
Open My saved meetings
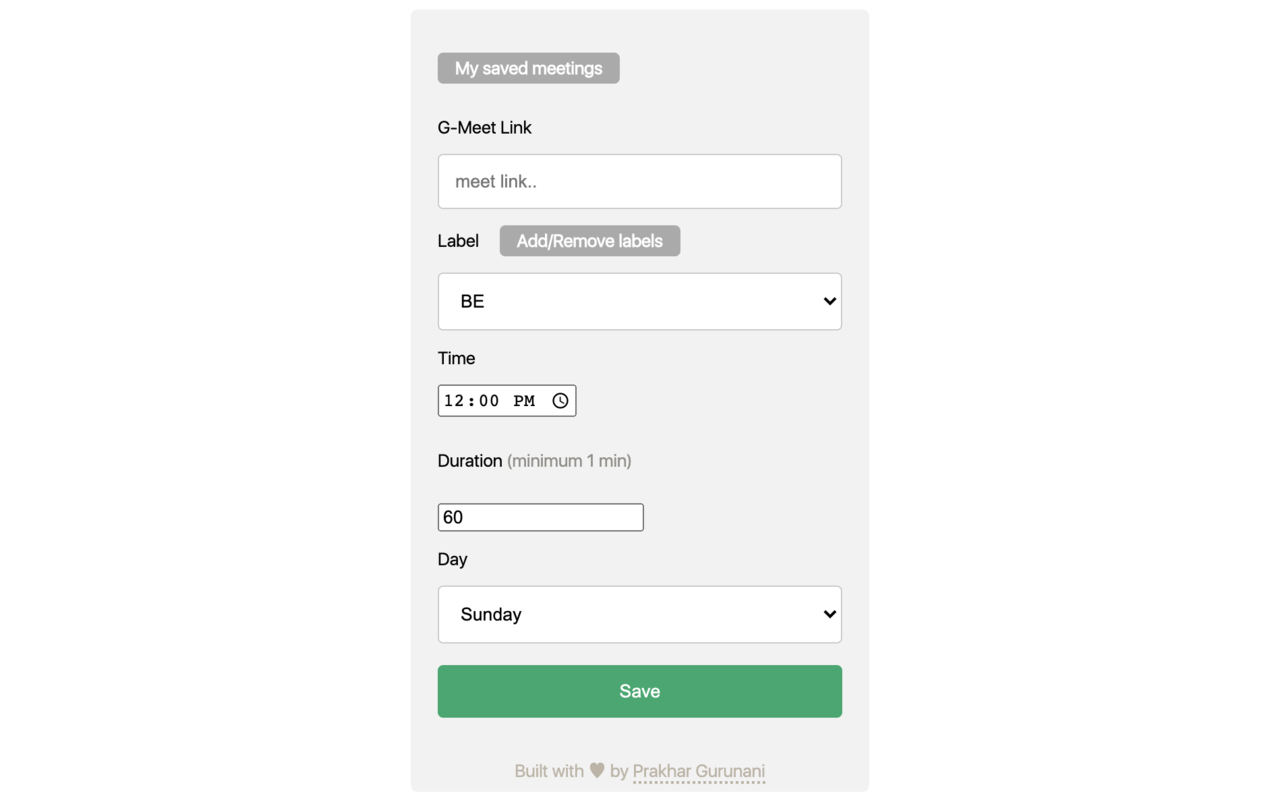[528, 68]
